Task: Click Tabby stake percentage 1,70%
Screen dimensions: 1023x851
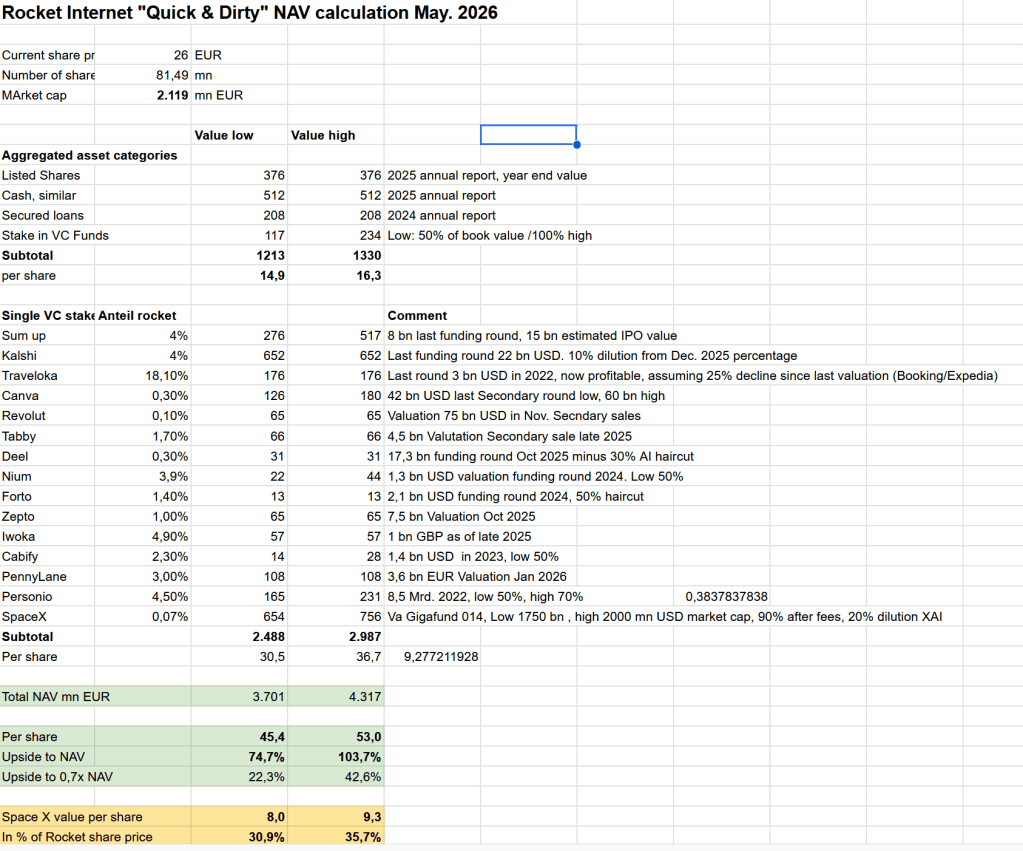Action: coord(170,436)
